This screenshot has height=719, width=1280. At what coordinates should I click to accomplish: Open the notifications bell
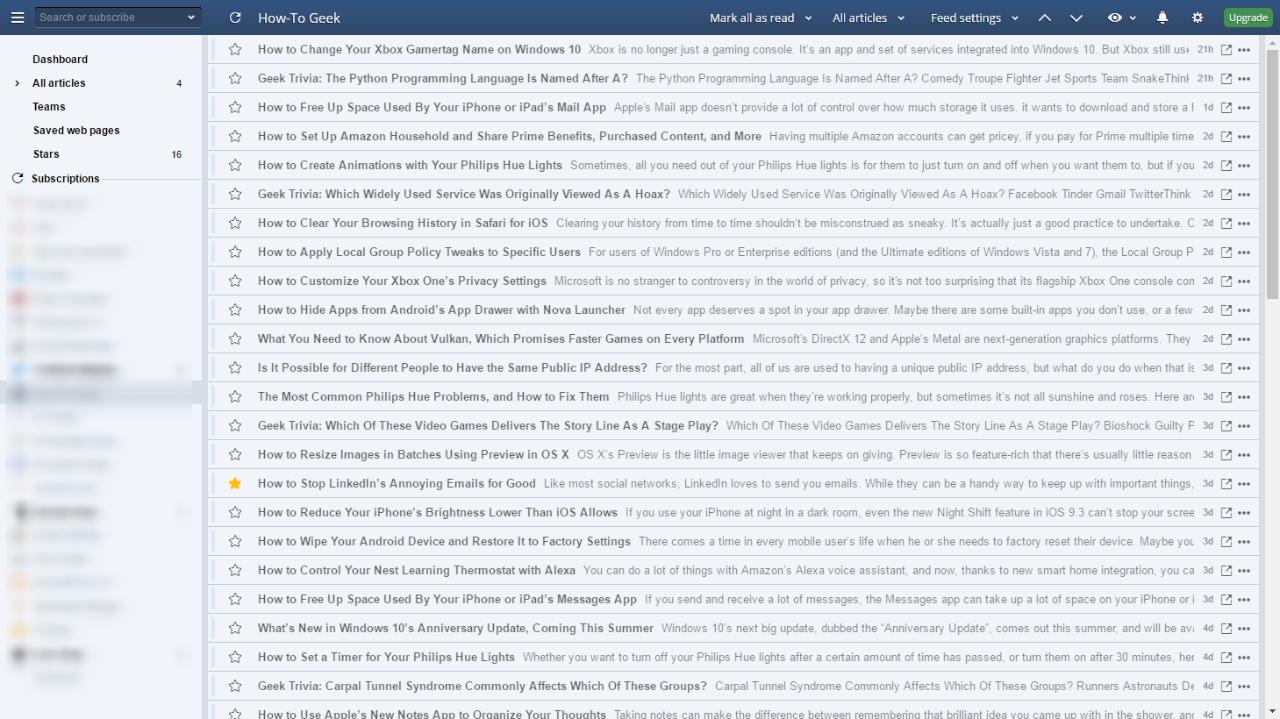tap(1162, 18)
